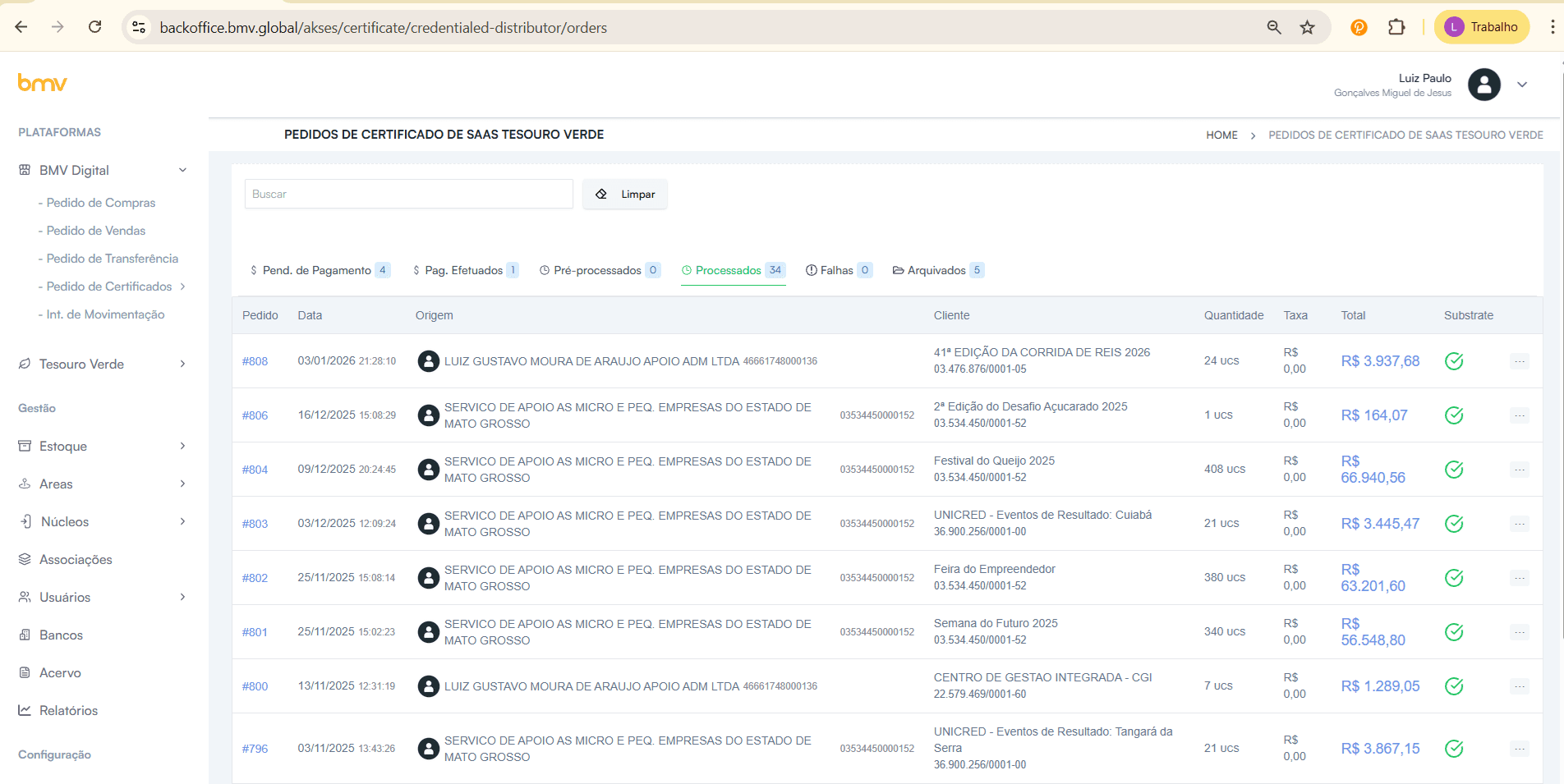The image size is (1564, 784).
Task: Expand the Tesouro Verde menu
Action: point(103,364)
